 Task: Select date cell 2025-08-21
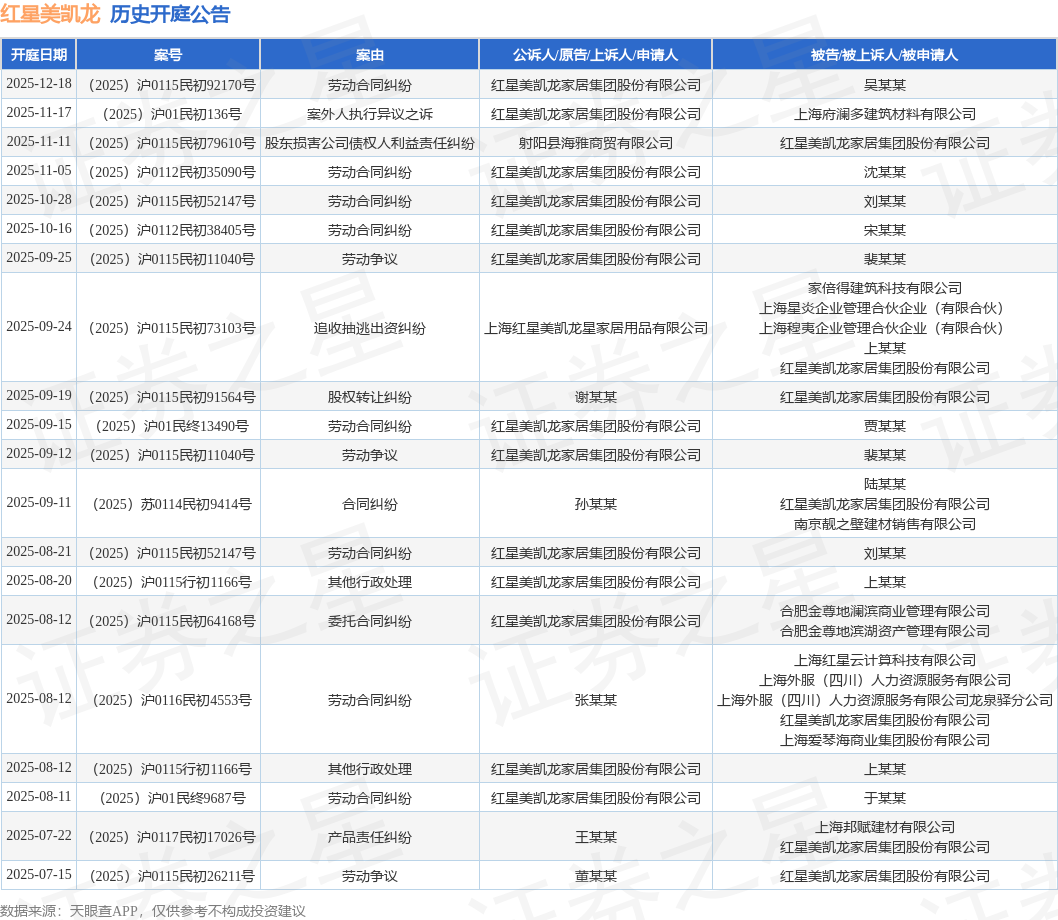(38, 551)
